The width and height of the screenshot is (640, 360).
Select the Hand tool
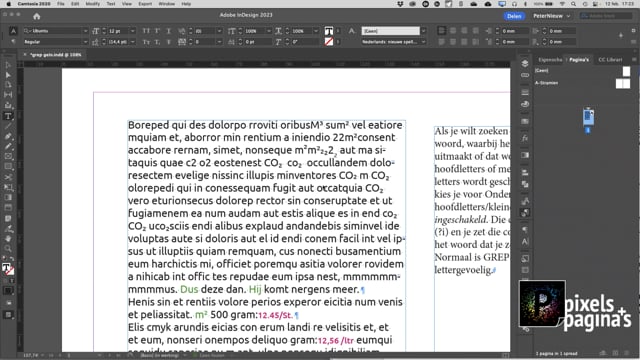pos(8,238)
